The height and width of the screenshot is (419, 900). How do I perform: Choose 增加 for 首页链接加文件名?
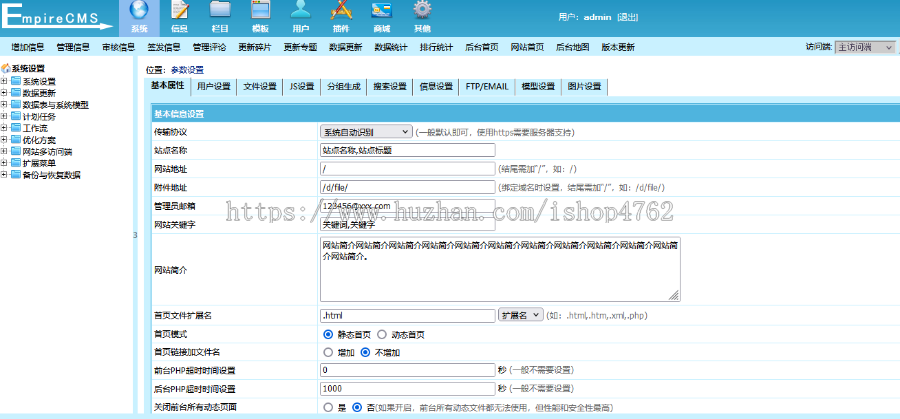[328, 352]
